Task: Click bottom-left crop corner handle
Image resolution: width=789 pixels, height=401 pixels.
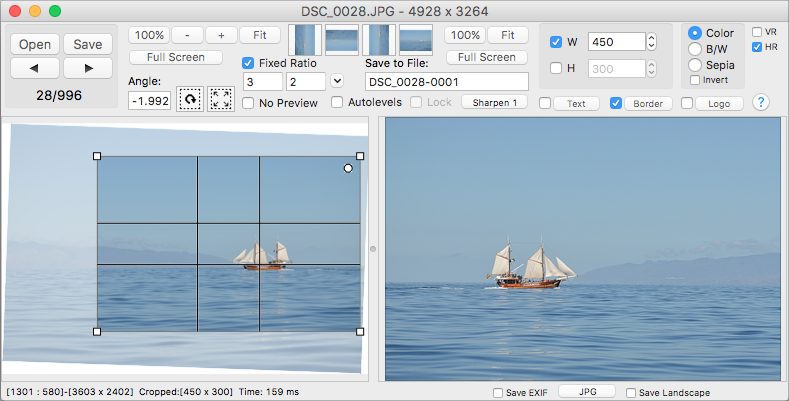Action: (97, 332)
